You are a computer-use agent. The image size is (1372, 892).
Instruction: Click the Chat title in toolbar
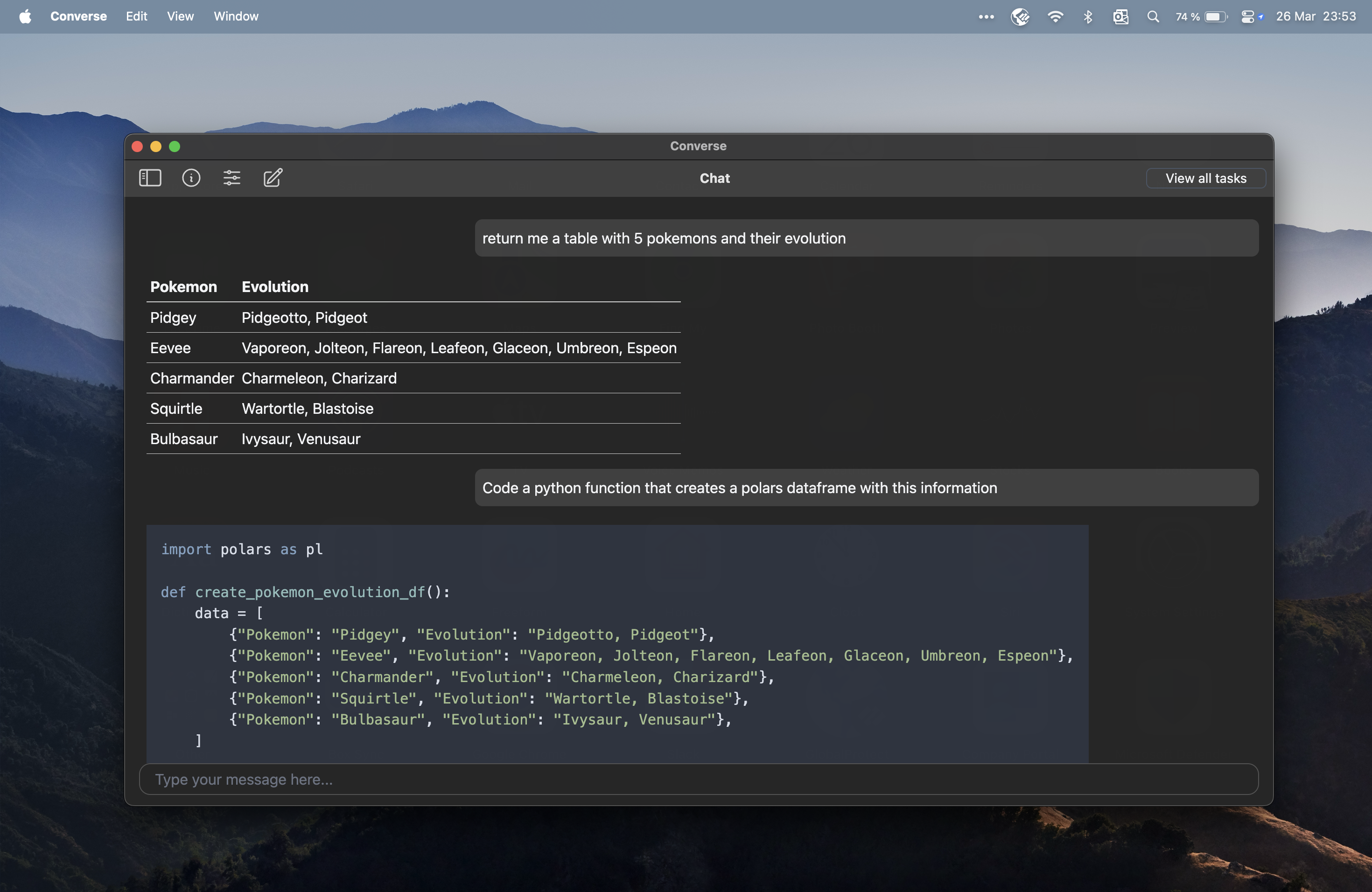714,178
